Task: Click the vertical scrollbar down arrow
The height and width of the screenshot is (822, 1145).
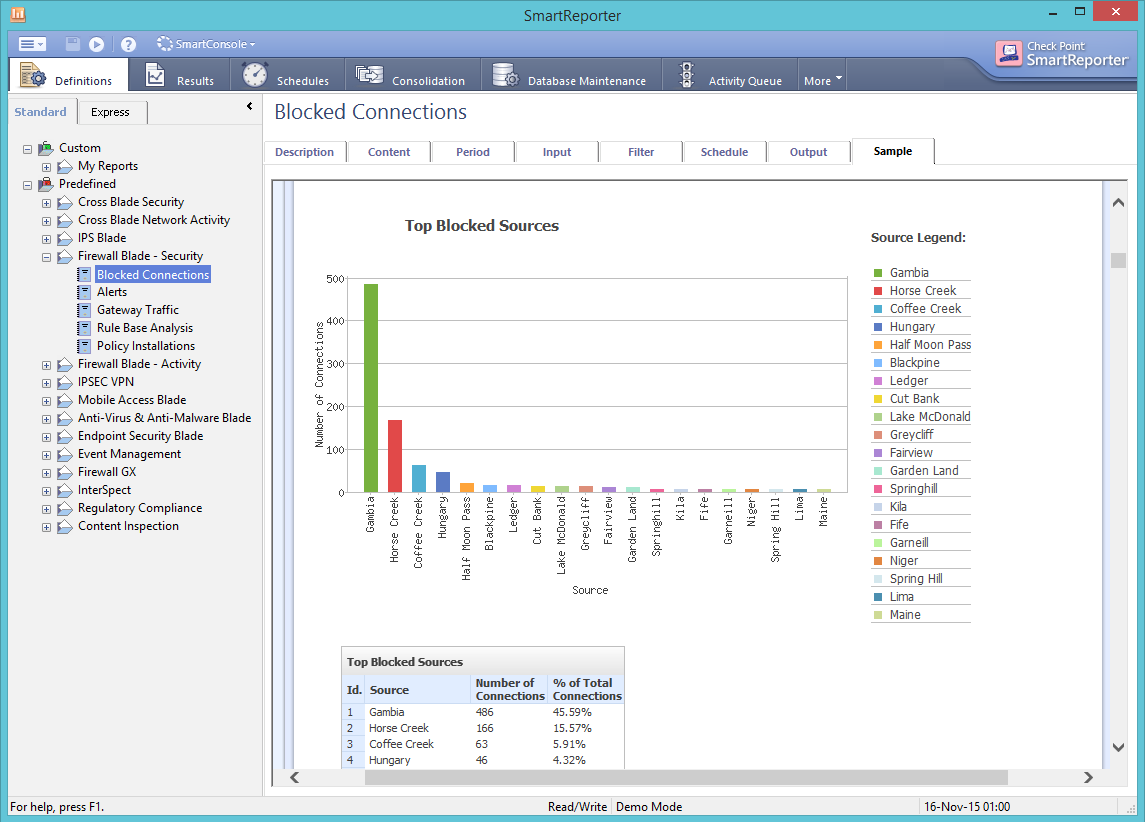Action: point(1118,747)
